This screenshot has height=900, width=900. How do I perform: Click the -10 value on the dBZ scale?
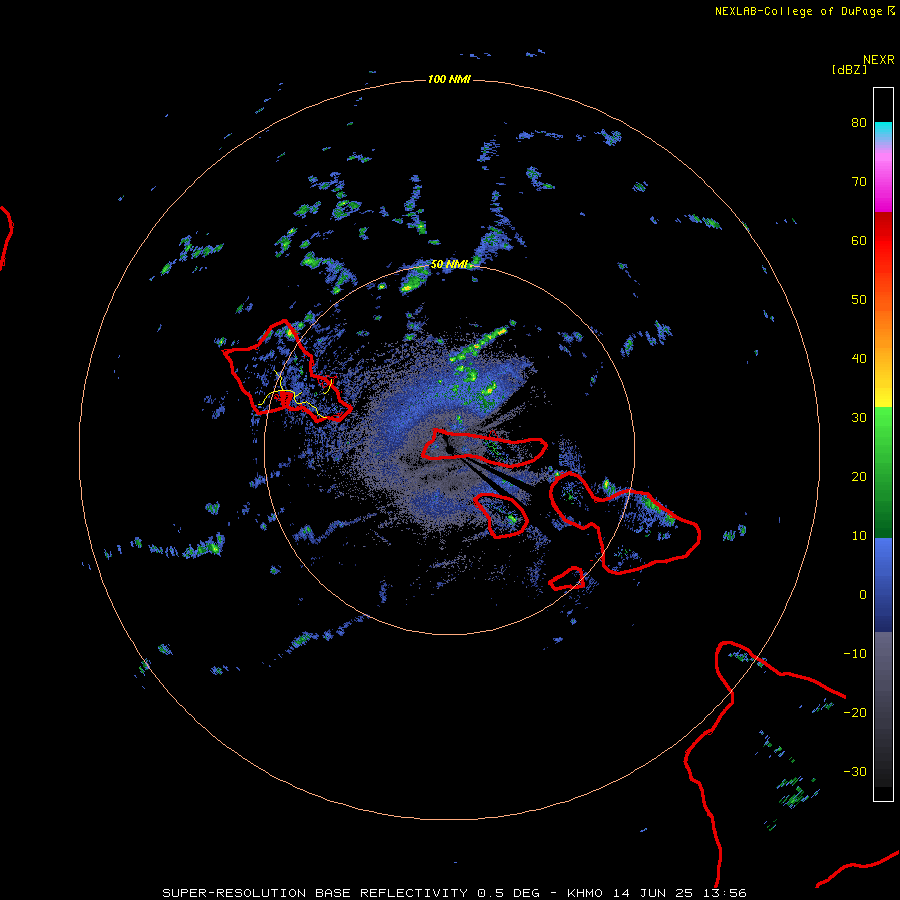pyautogui.click(x=855, y=654)
